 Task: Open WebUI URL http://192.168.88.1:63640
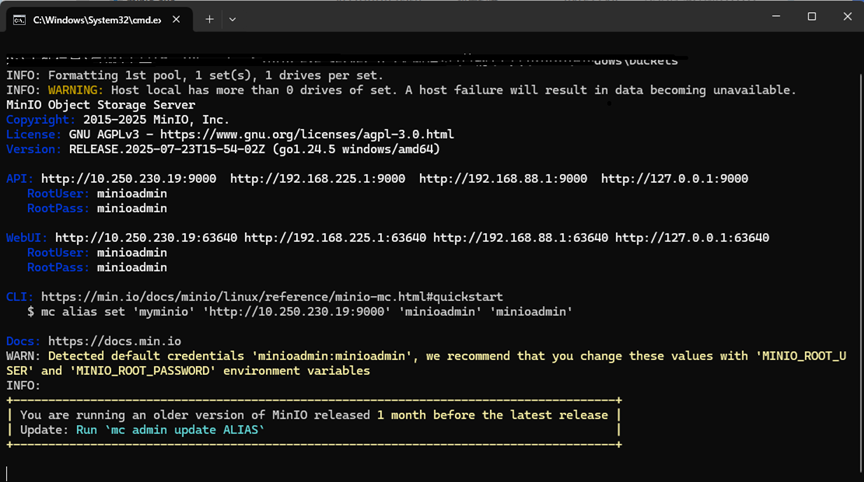pyautogui.click(x=521, y=237)
